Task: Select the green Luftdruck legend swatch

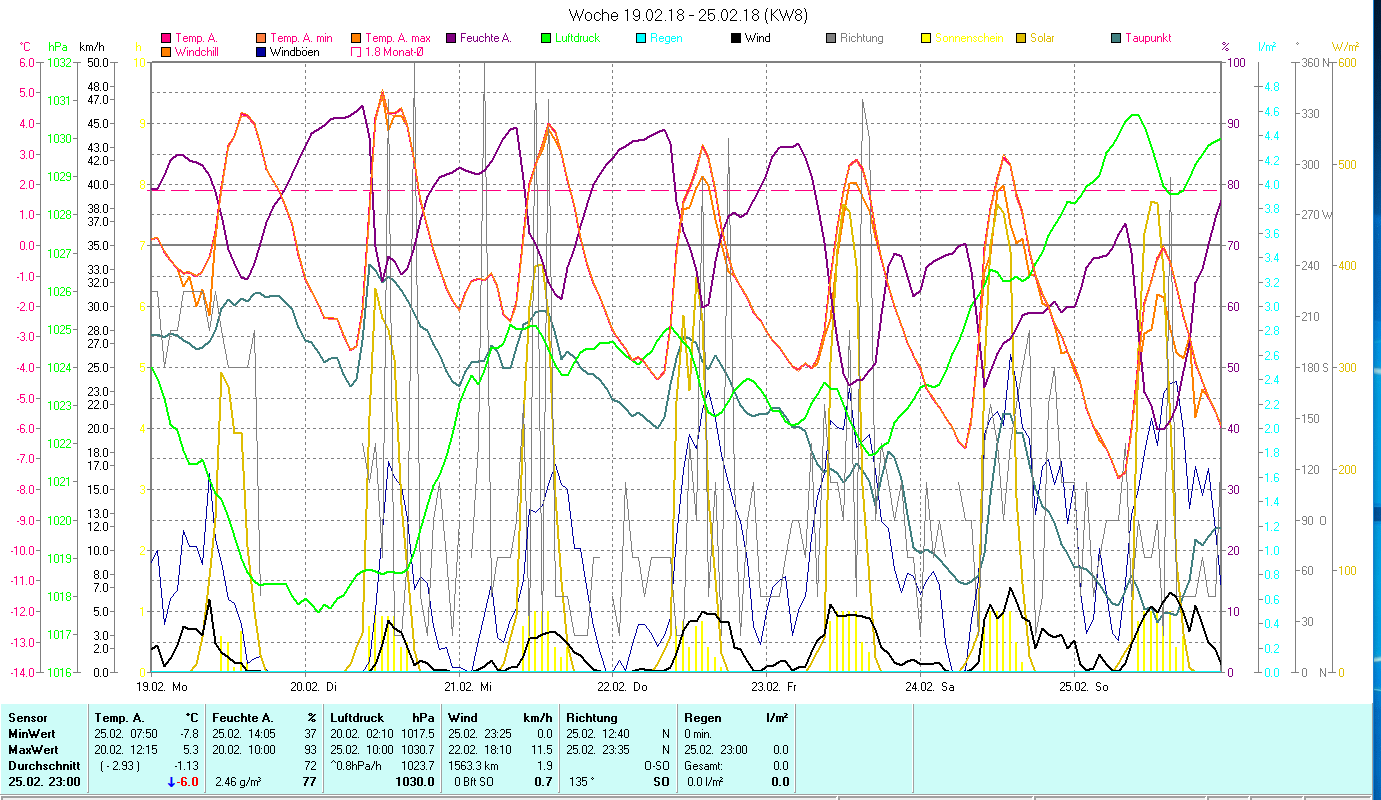Action: 545,38
